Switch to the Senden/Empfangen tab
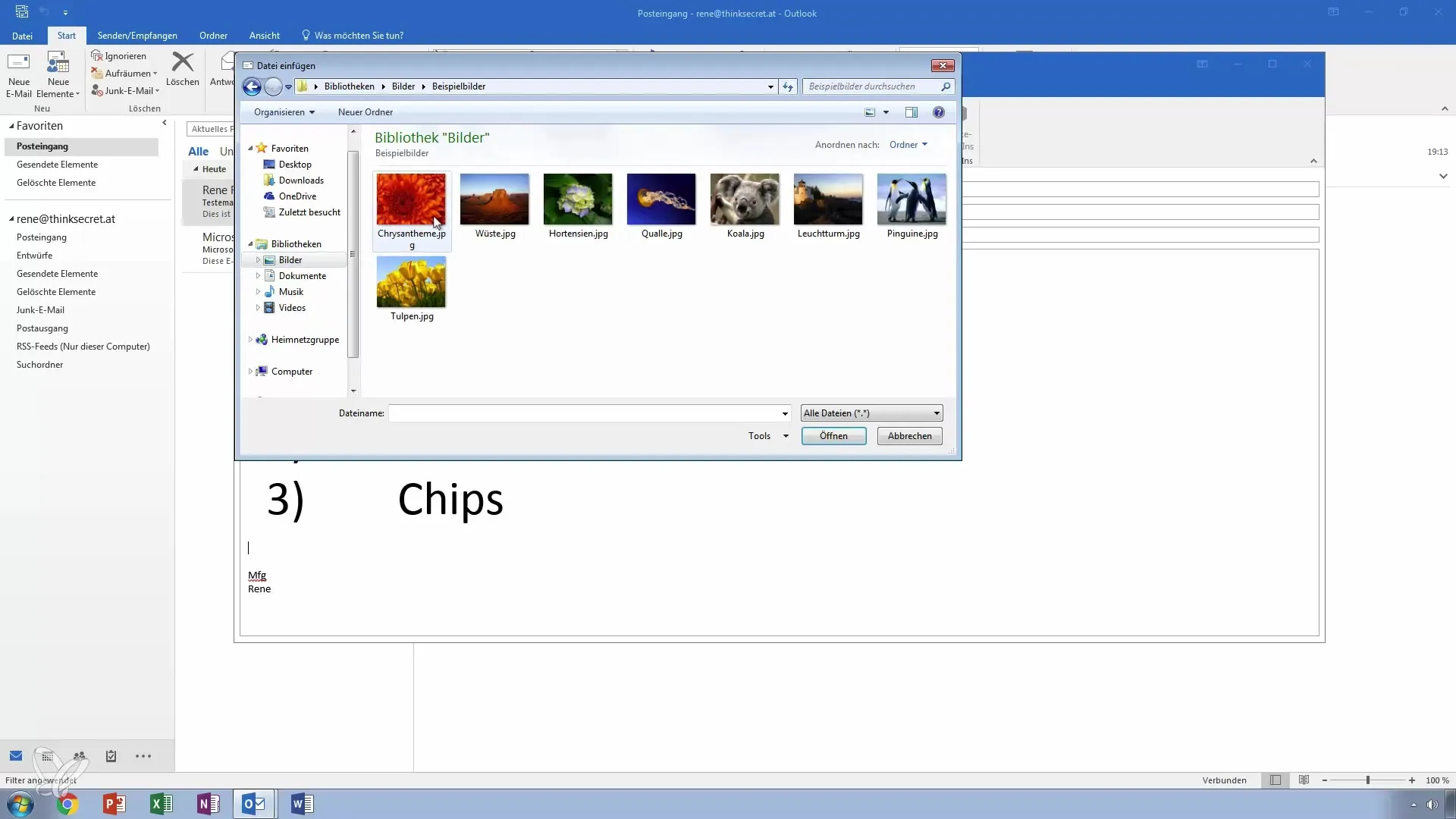 (x=137, y=36)
